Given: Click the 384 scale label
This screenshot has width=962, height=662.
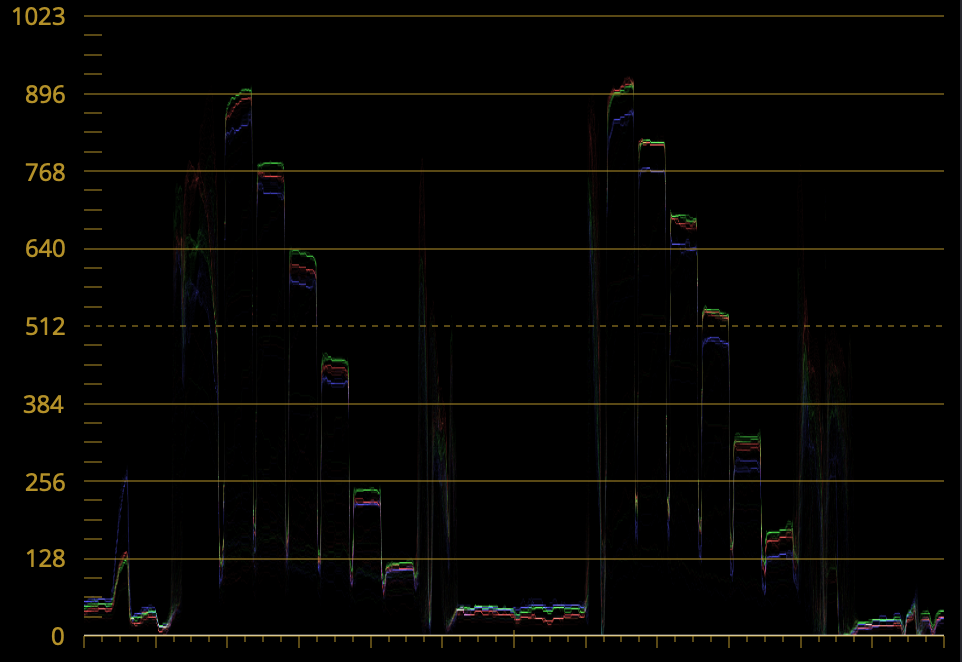Looking at the screenshot, I should click(x=44, y=404).
